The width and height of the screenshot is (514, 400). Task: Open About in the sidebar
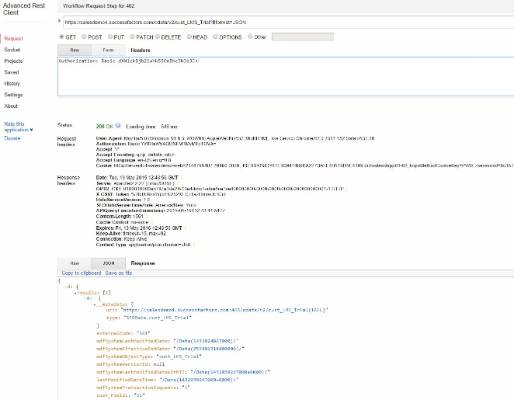(11, 106)
